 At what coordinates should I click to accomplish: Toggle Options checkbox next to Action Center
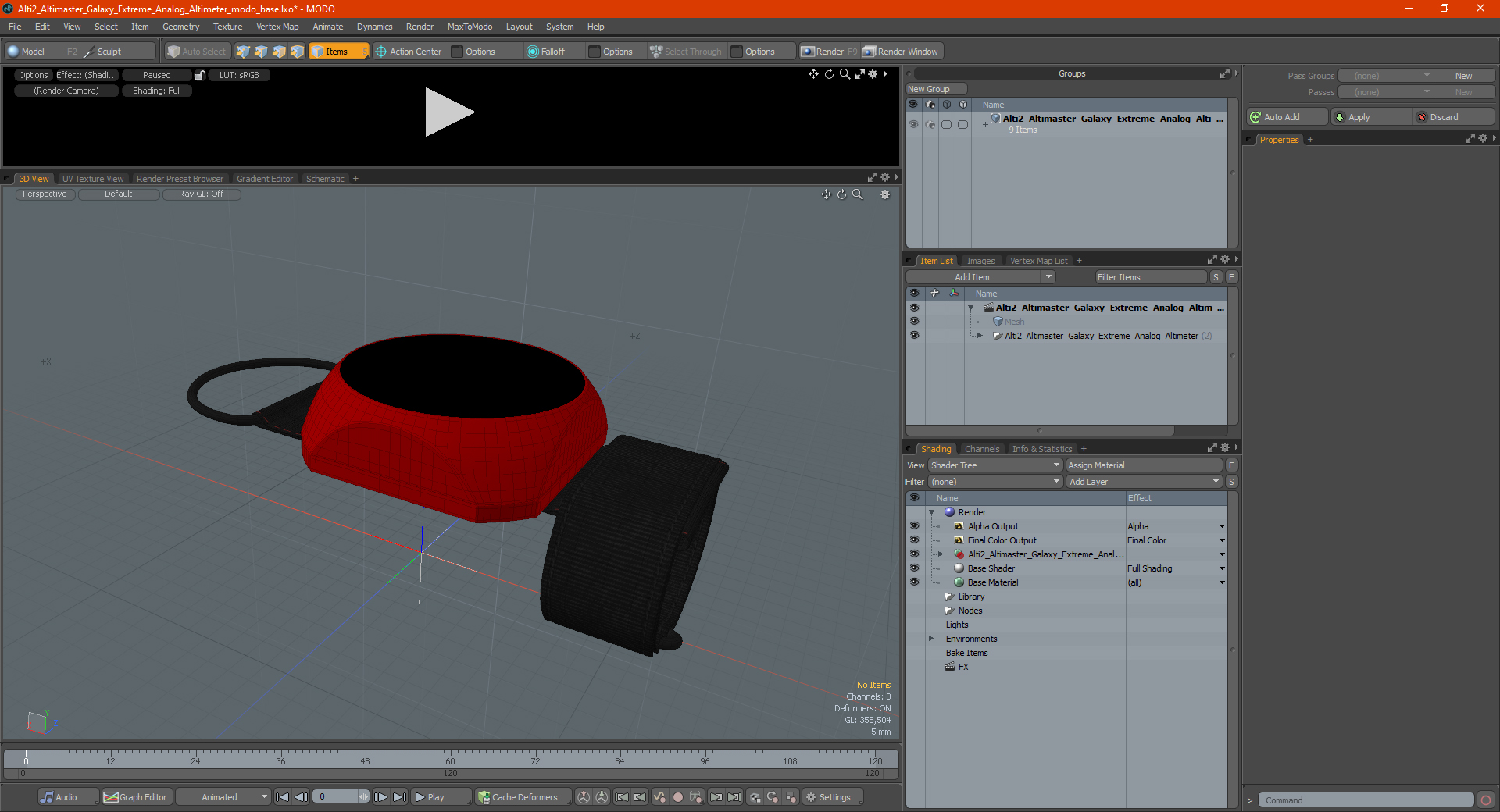point(458,52)
